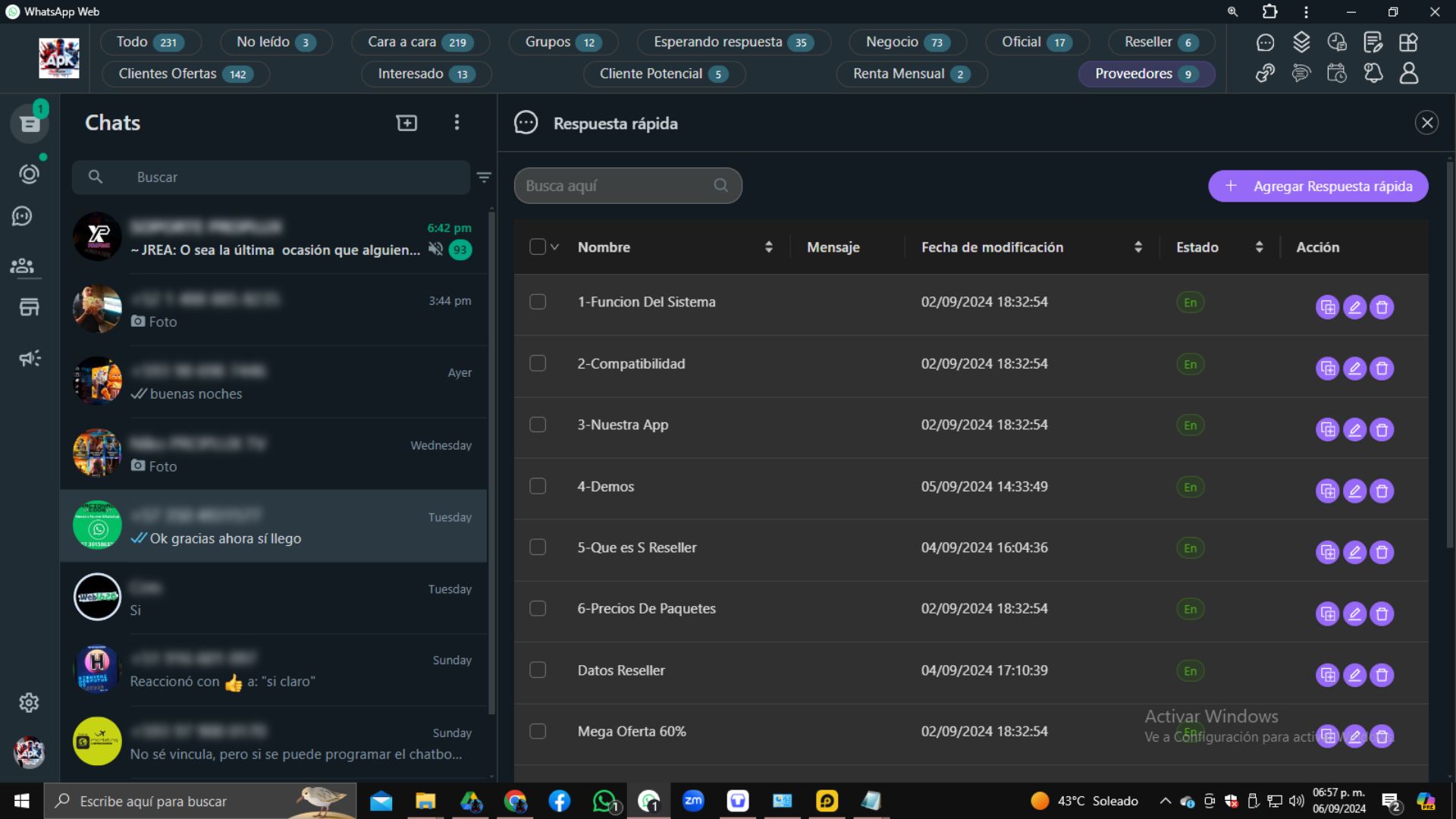The height and width of the screenshot is (819, 1456).
Task: Check the Mega Oferta 60% row checkbox
Action: [538, 731]
